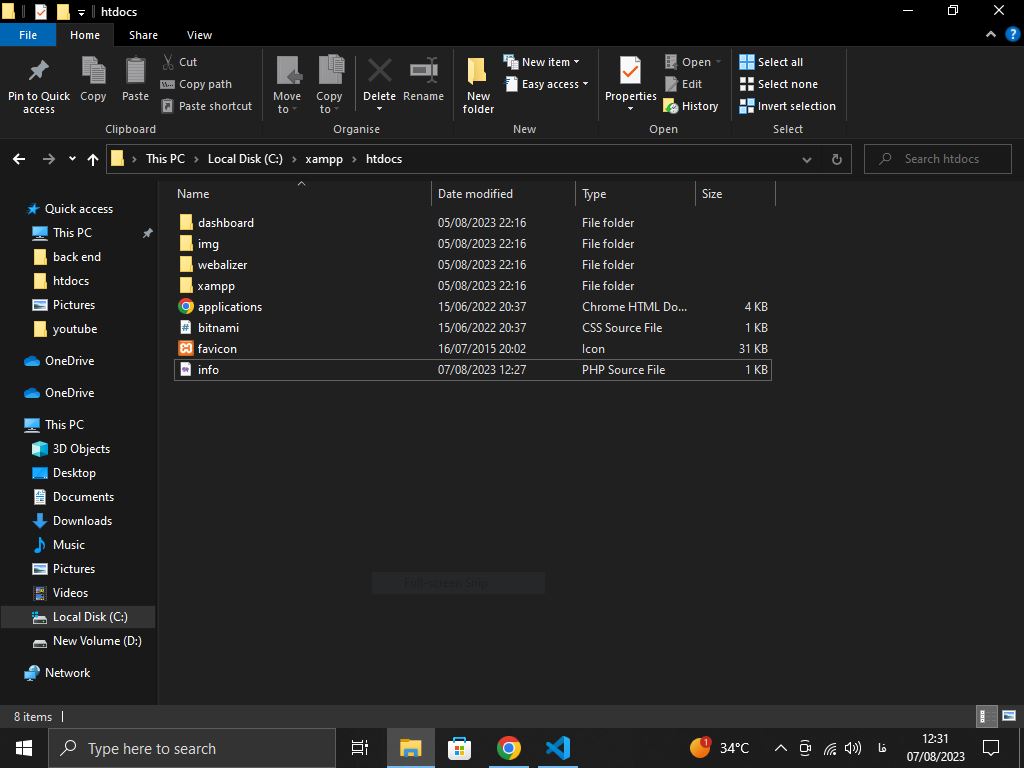Click Local Disk (C:) breadcrumb

point(245,159)
